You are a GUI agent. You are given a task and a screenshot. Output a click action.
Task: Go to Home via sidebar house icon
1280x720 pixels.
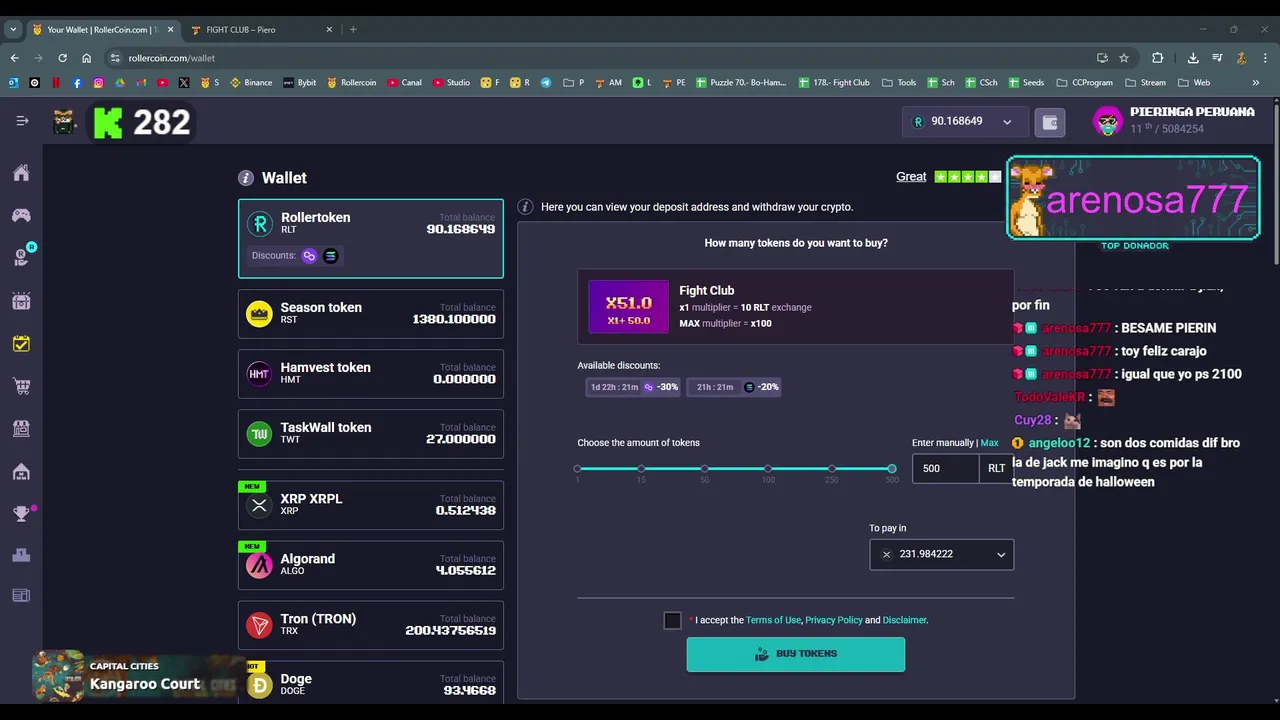point(21,173)
